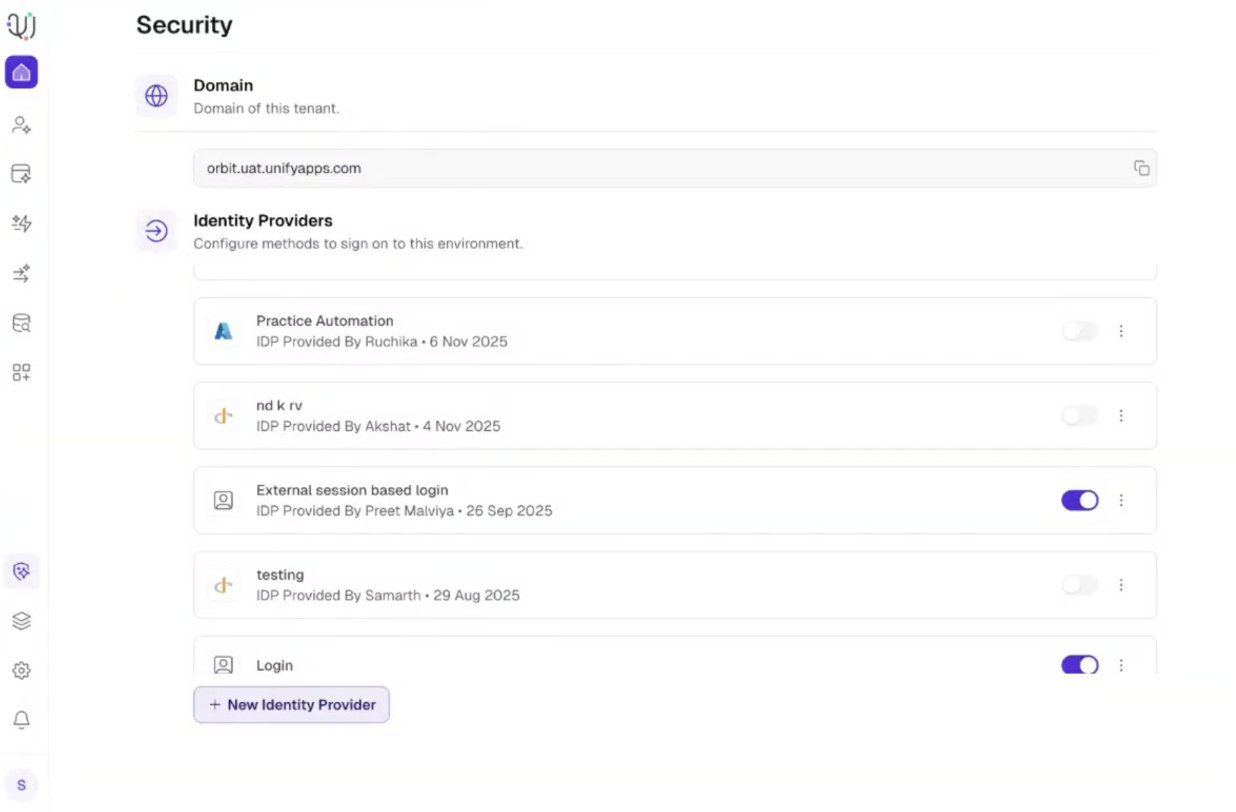Open the S user avatar
This screenshot has width=1236, height=812.
click(x=21, y=786)
